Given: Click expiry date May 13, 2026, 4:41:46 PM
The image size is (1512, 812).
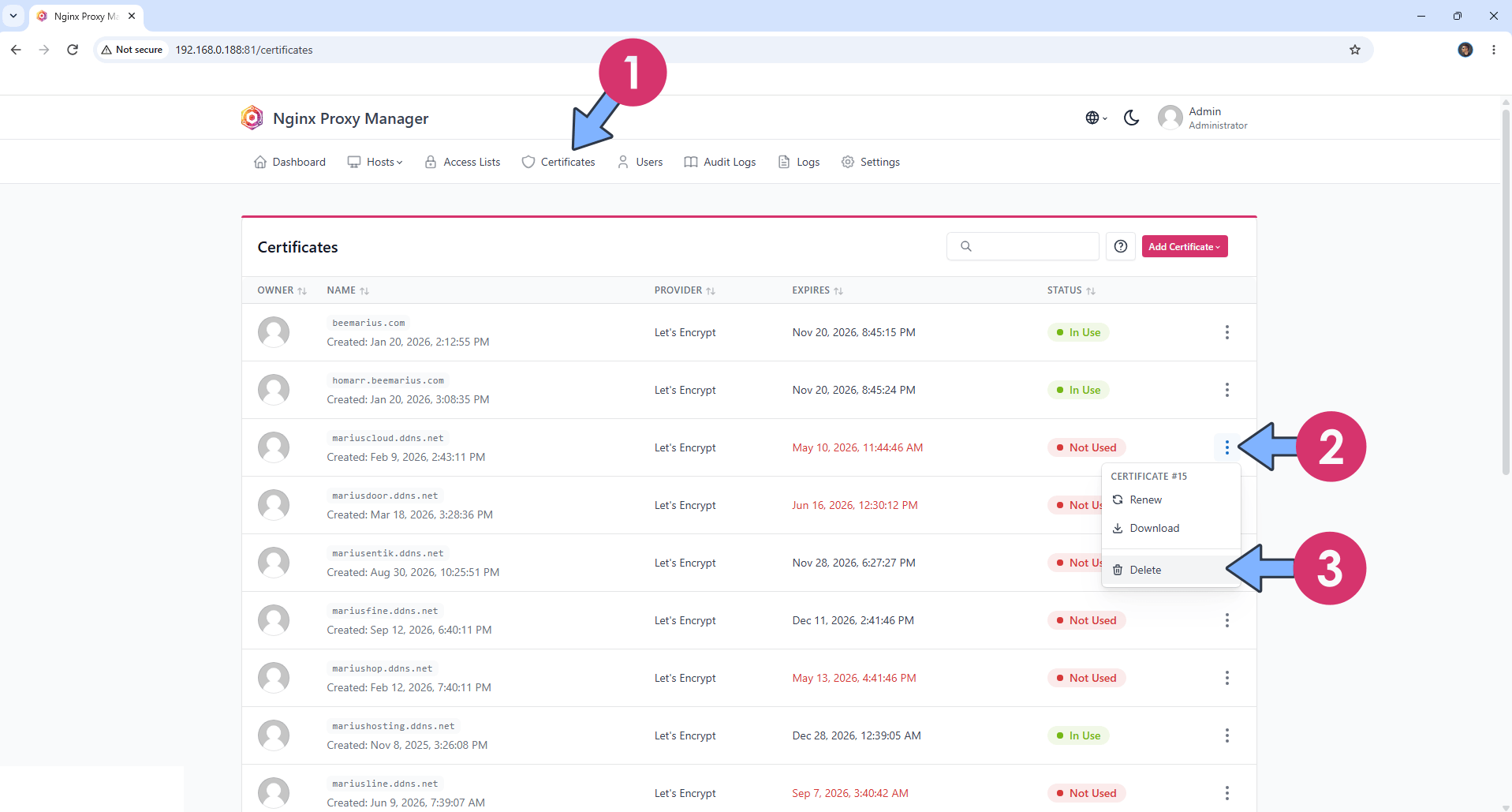Looking at the screenshot, I should [854, 678].
